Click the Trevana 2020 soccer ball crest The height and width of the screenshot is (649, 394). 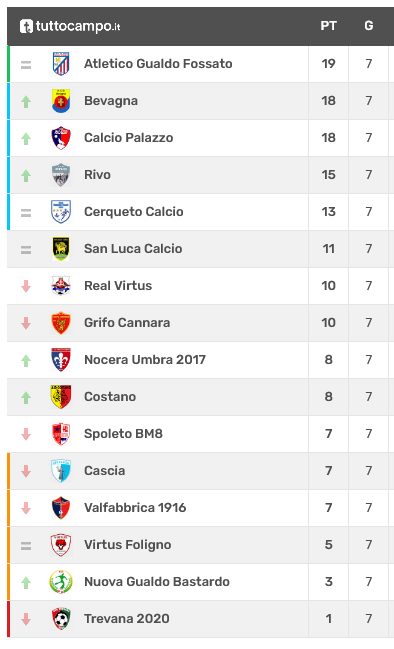(x=61, y=619)
